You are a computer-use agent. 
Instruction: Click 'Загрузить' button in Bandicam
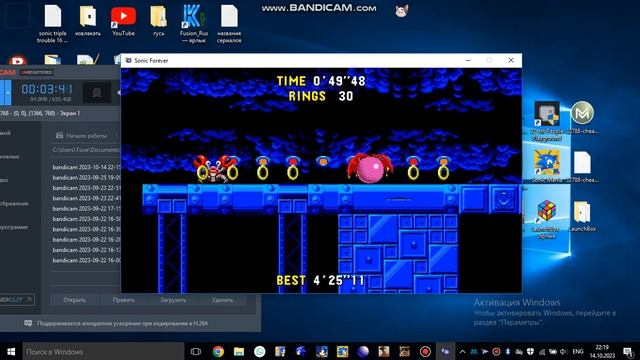173,300
